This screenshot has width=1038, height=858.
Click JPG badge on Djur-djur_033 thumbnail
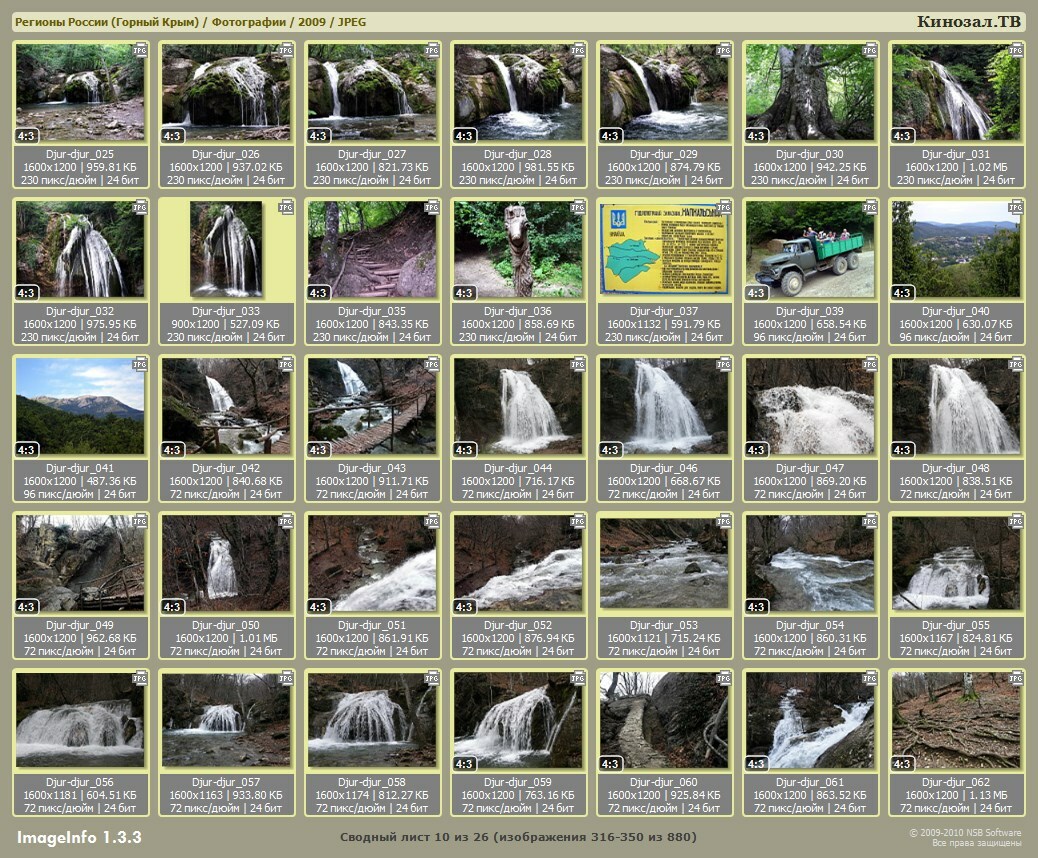pos(286,207)
